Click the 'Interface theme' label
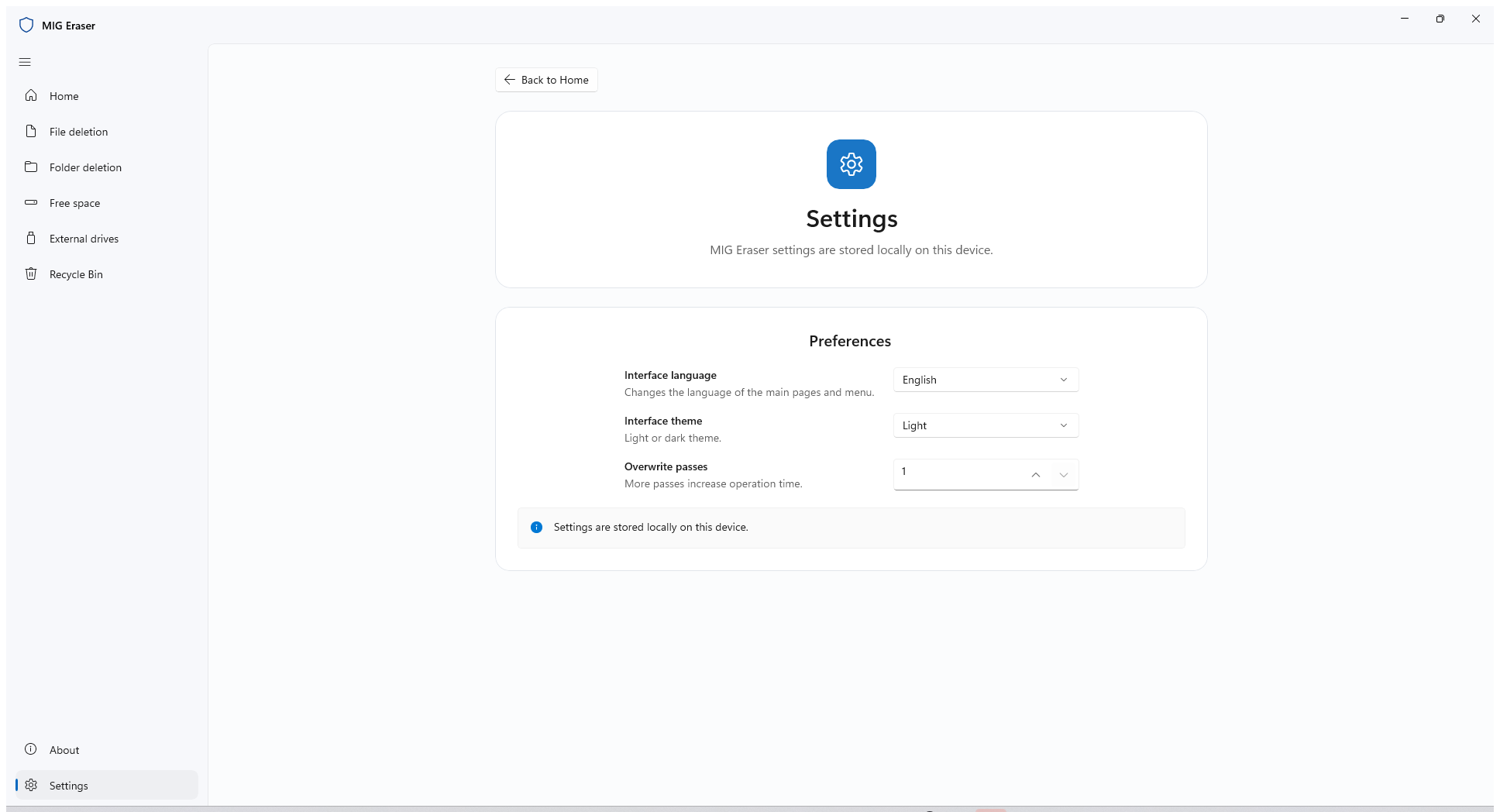 tap(663, 421)
